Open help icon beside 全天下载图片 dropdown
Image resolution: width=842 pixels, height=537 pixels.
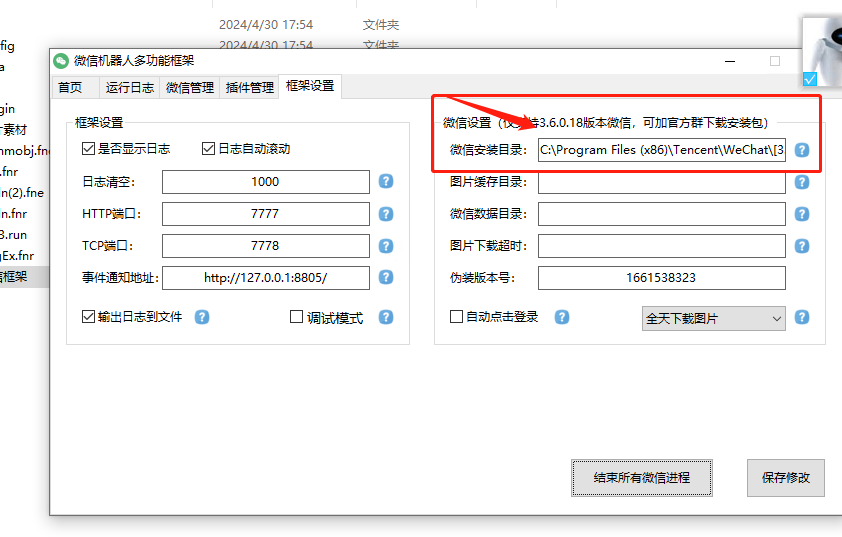pos(802,317)
